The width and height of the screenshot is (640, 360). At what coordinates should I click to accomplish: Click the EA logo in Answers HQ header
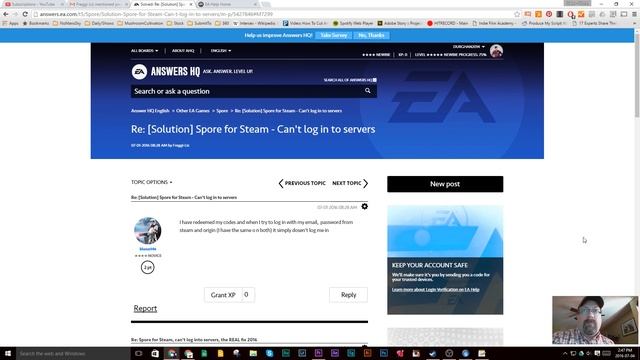click(139, 72)
